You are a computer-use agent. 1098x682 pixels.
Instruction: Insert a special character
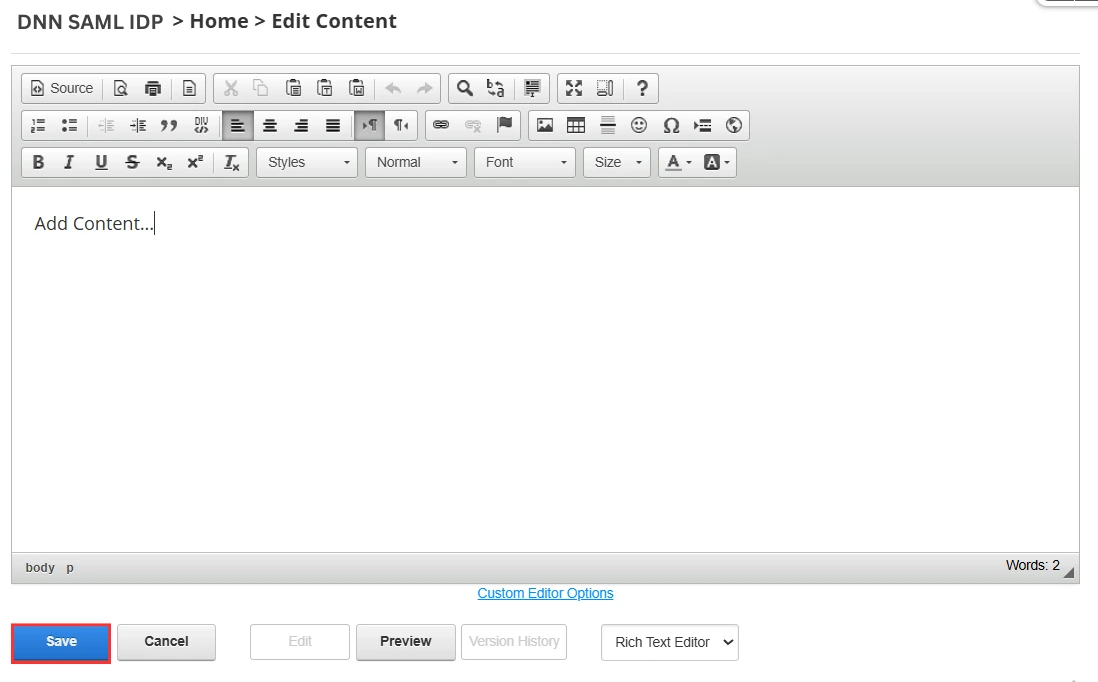tap(671, 125)
